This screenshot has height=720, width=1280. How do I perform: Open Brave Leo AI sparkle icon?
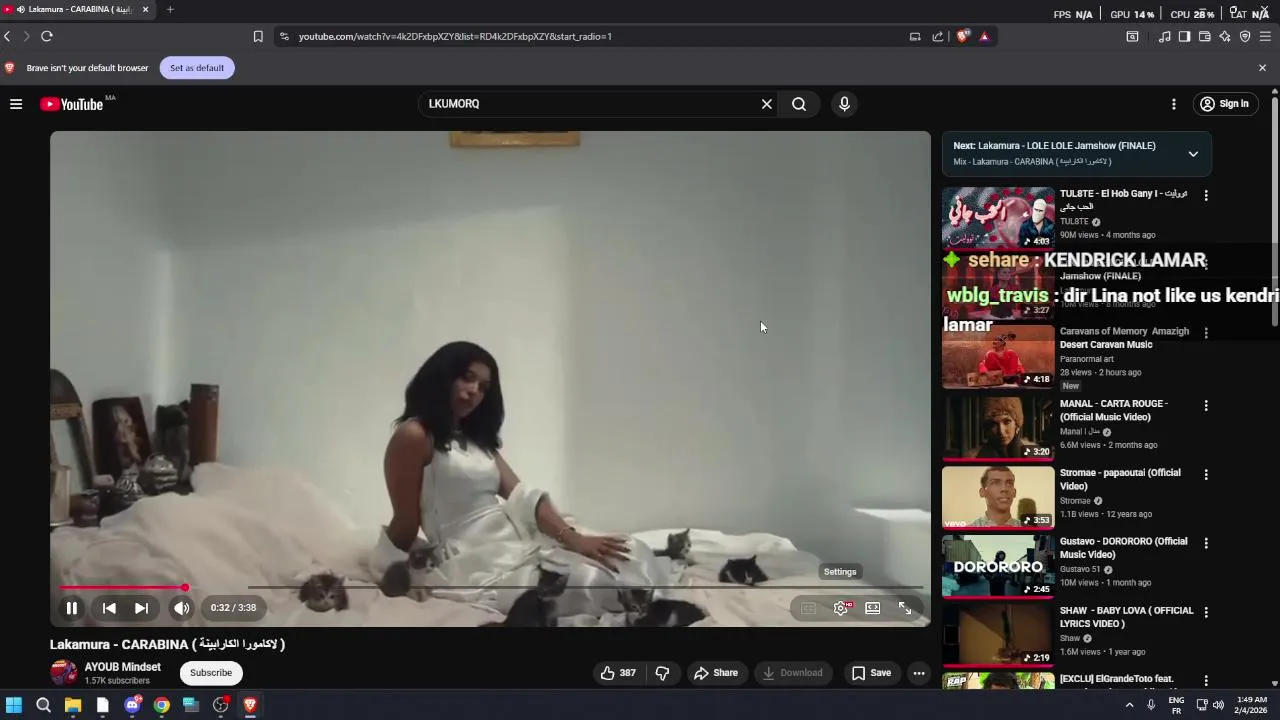(x=1225, y=36)
